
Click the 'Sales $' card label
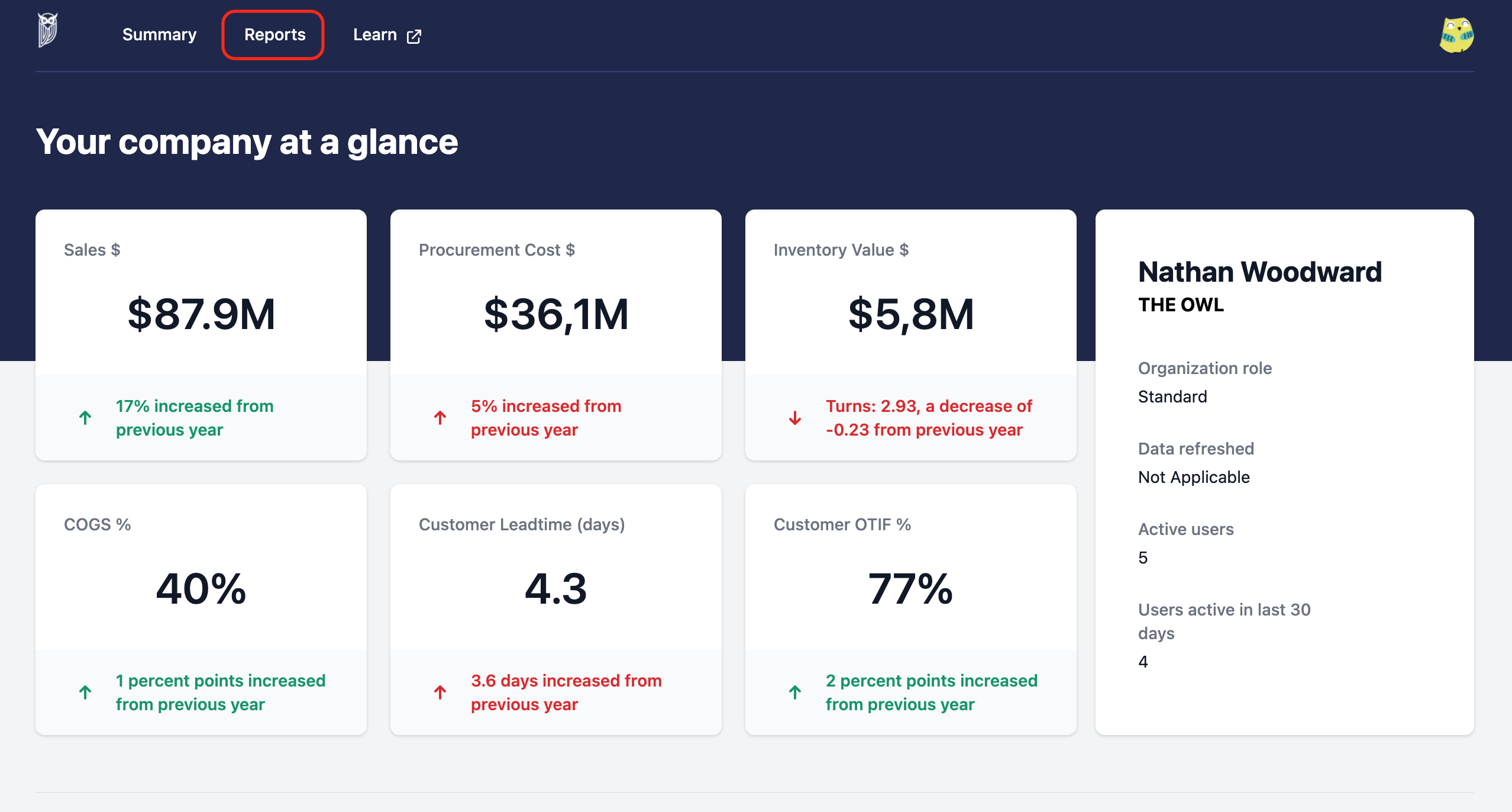[92, 250]
